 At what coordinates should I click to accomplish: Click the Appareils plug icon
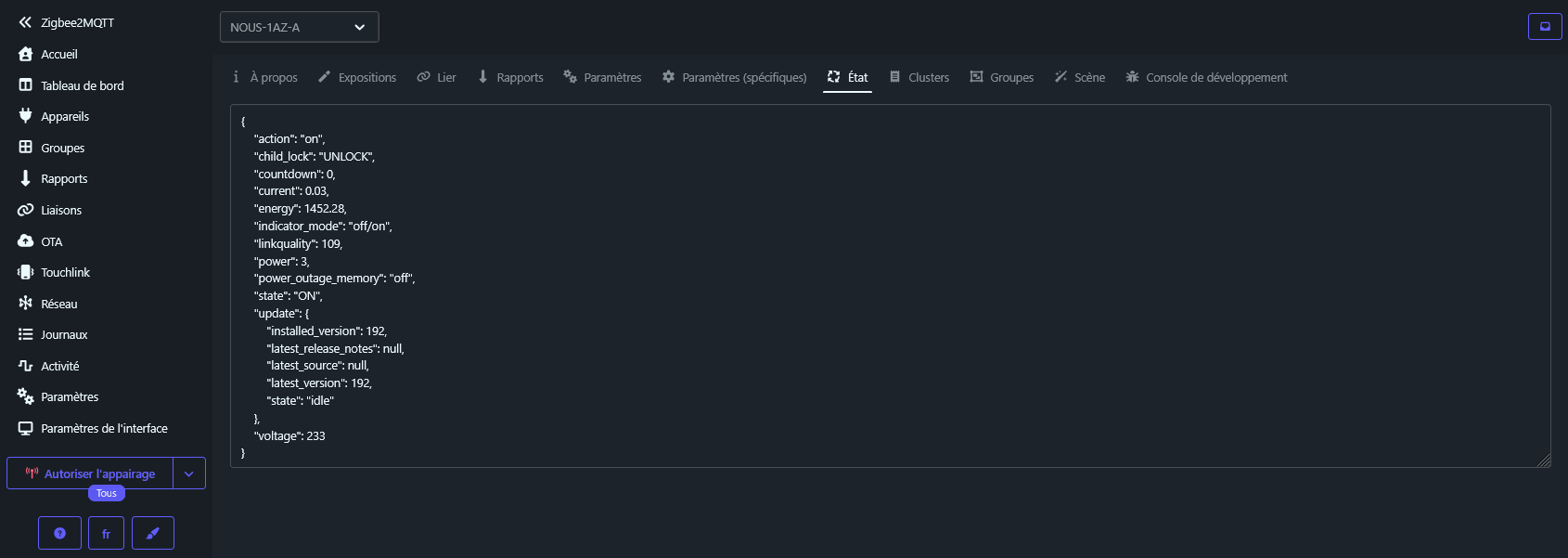[x=26, y=116]
